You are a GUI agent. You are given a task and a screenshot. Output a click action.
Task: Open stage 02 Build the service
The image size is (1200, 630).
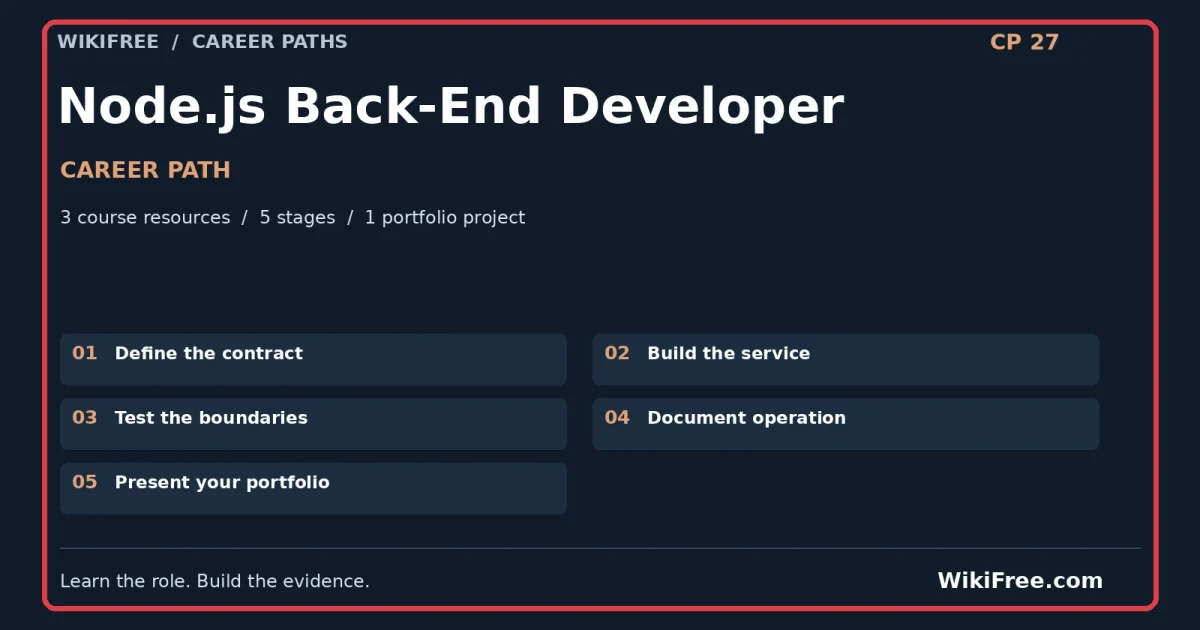(x=846, y=359)
